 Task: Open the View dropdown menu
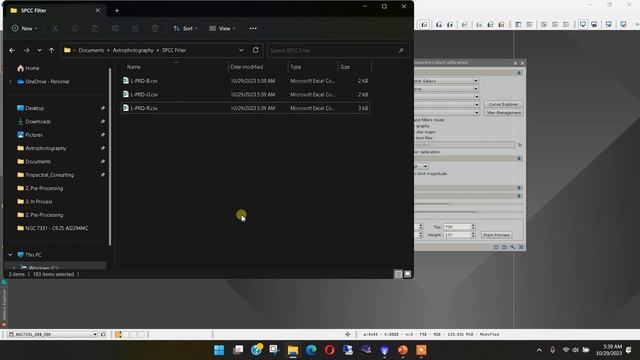222,29
